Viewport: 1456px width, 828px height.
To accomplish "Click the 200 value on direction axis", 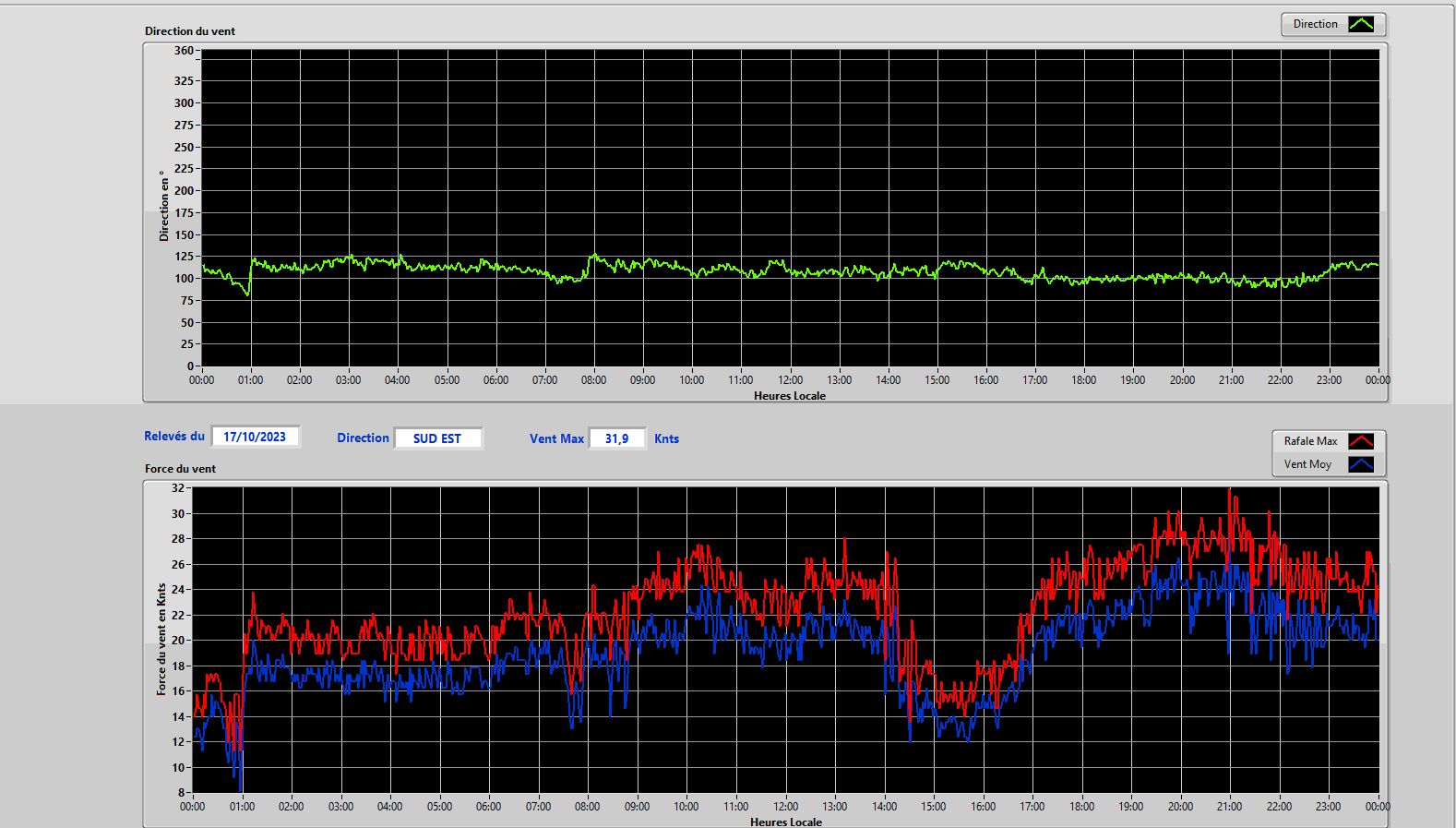I will click(x=184, y=191).
